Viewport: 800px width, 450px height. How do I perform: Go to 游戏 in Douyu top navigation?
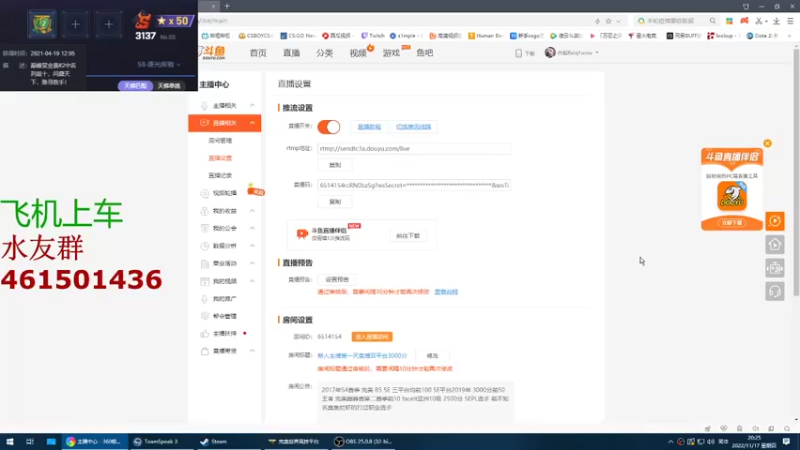(391, 53)
